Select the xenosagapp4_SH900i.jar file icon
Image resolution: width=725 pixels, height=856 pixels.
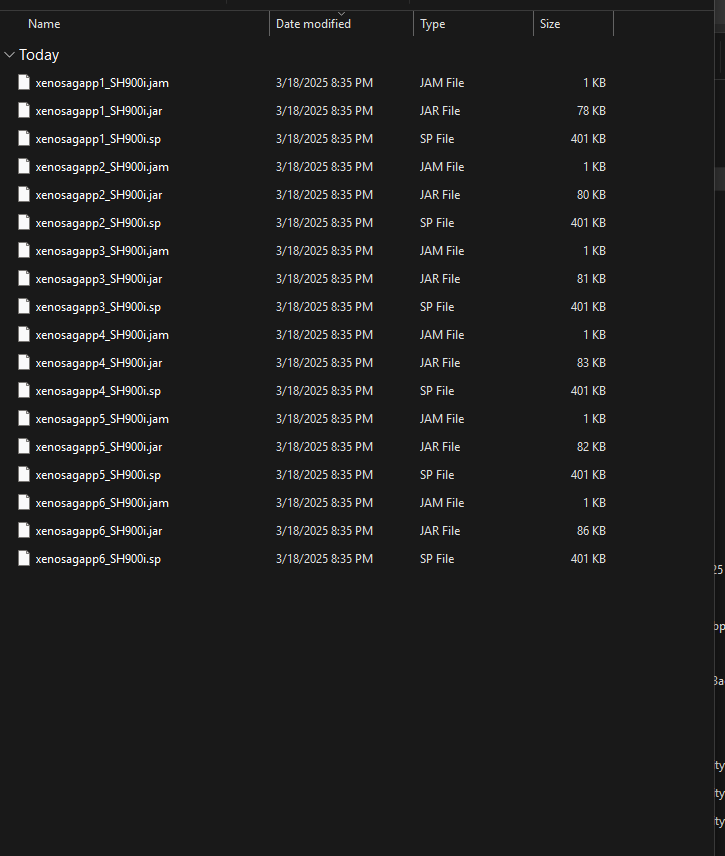point(24,363)
